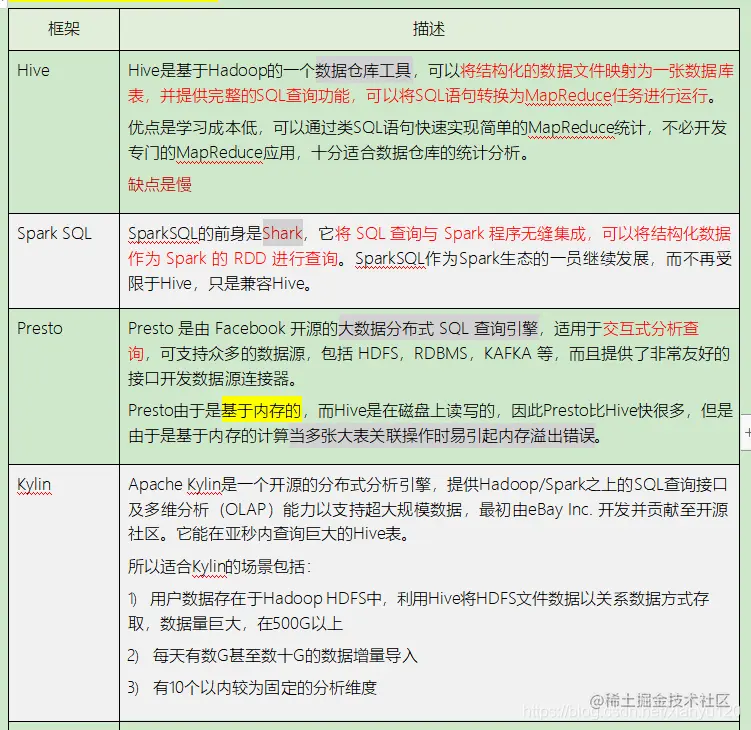This screenshot has width=751, height=730.
Task: Click the 描述 column header
Action: [429, 29]
